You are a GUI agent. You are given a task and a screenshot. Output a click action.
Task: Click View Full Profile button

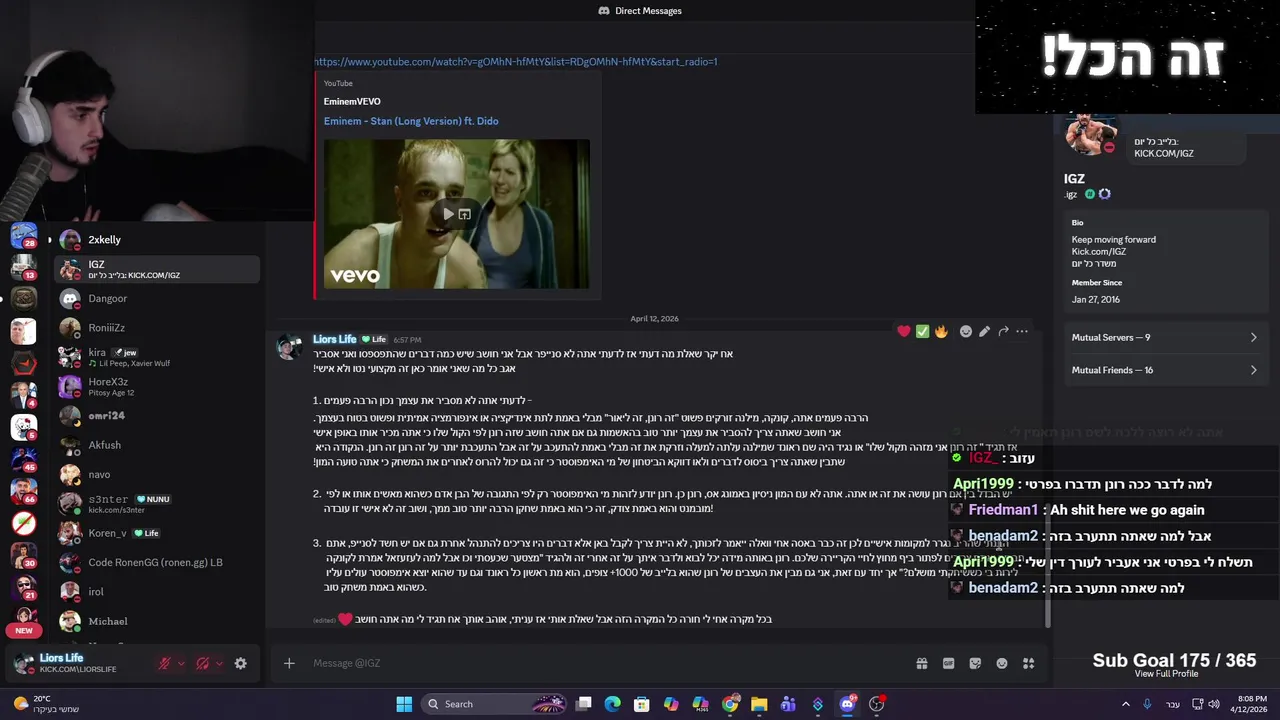[x=1166, y=674]
